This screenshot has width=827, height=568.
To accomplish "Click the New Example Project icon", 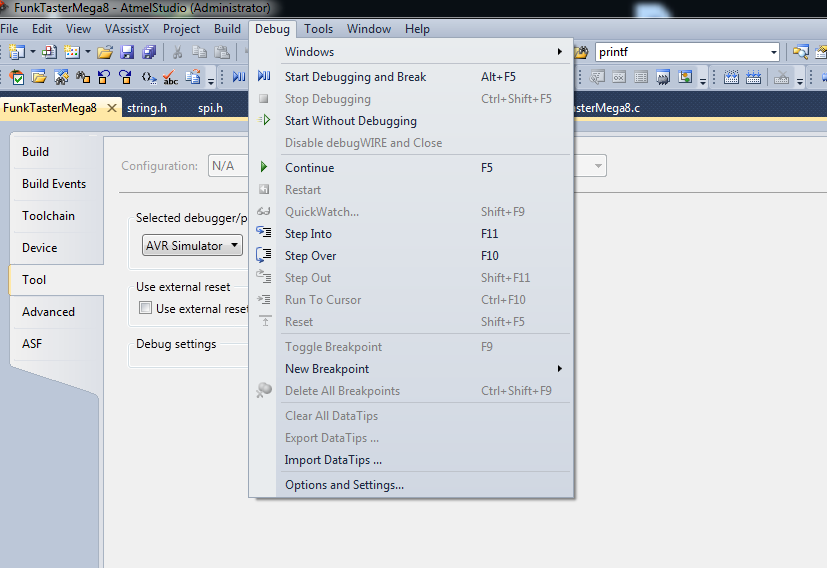I will click(x=49, y=52).
